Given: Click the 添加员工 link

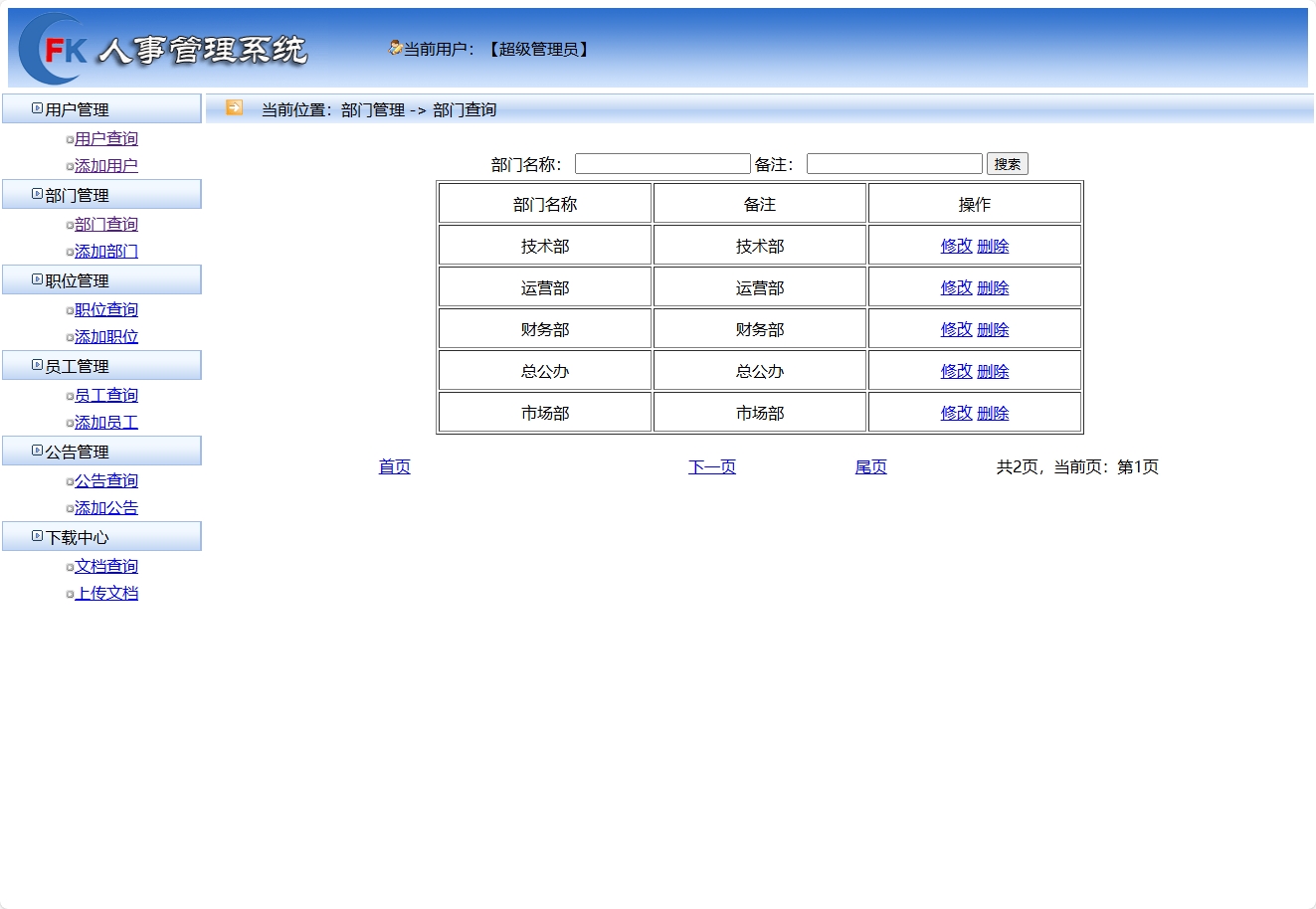Looking at the screenshot, I should pyautogui.click(x=105, y=422).
